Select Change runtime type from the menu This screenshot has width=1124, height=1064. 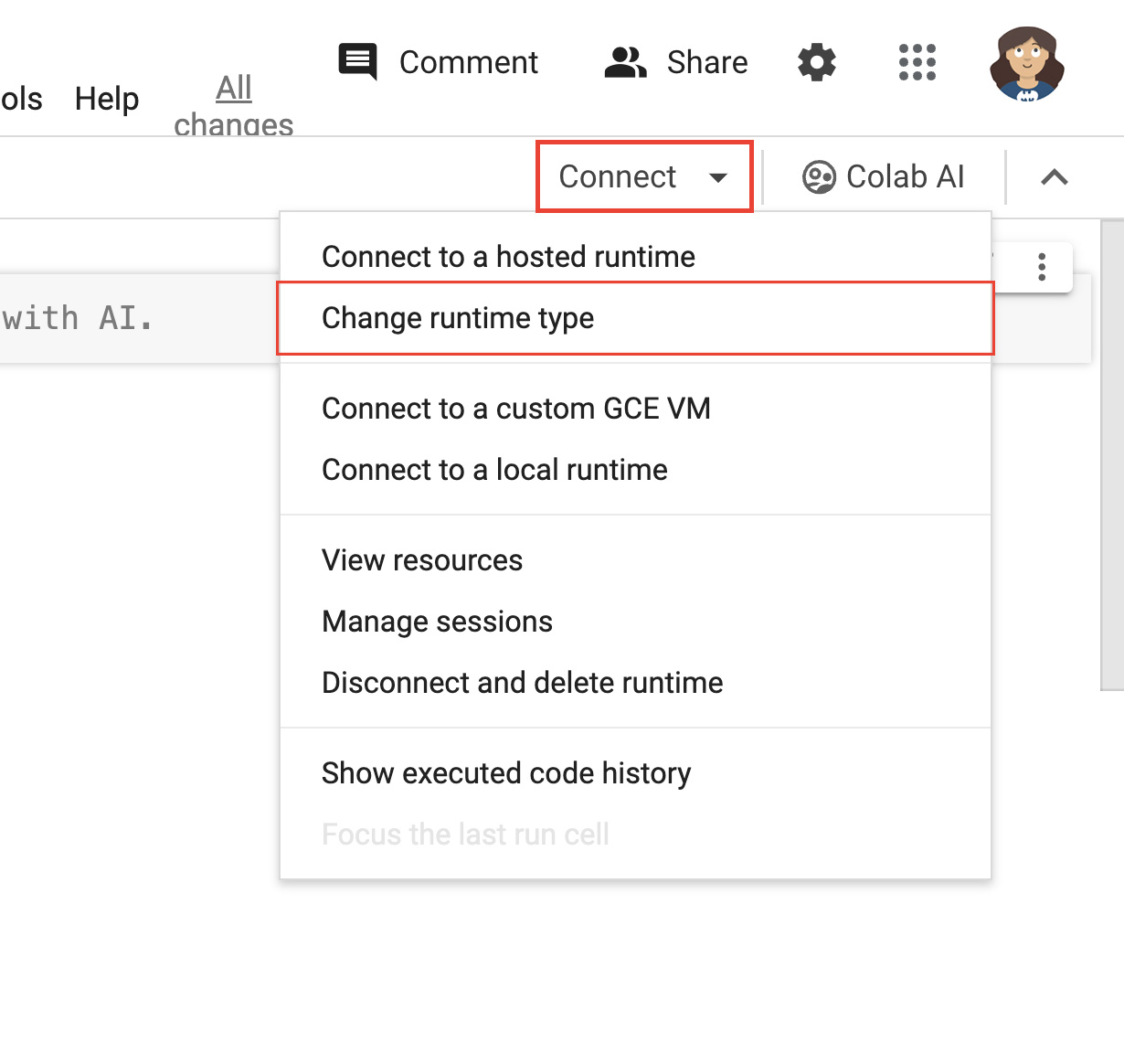(x=457, y=318)
